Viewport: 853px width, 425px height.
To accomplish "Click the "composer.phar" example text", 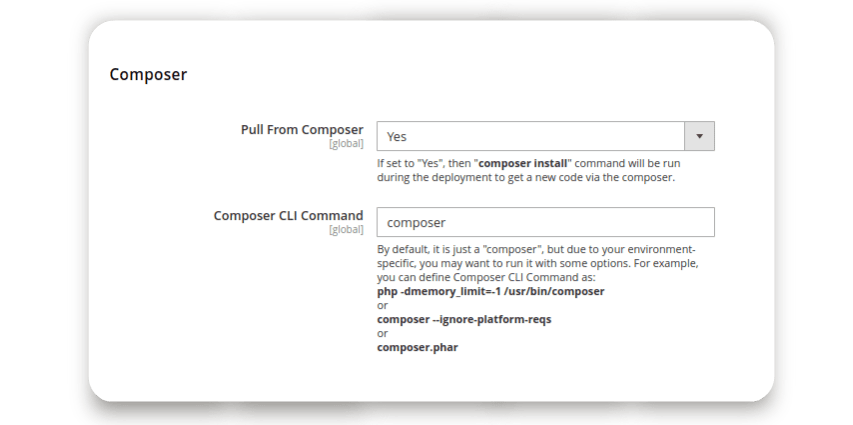I will click(417, 347).
